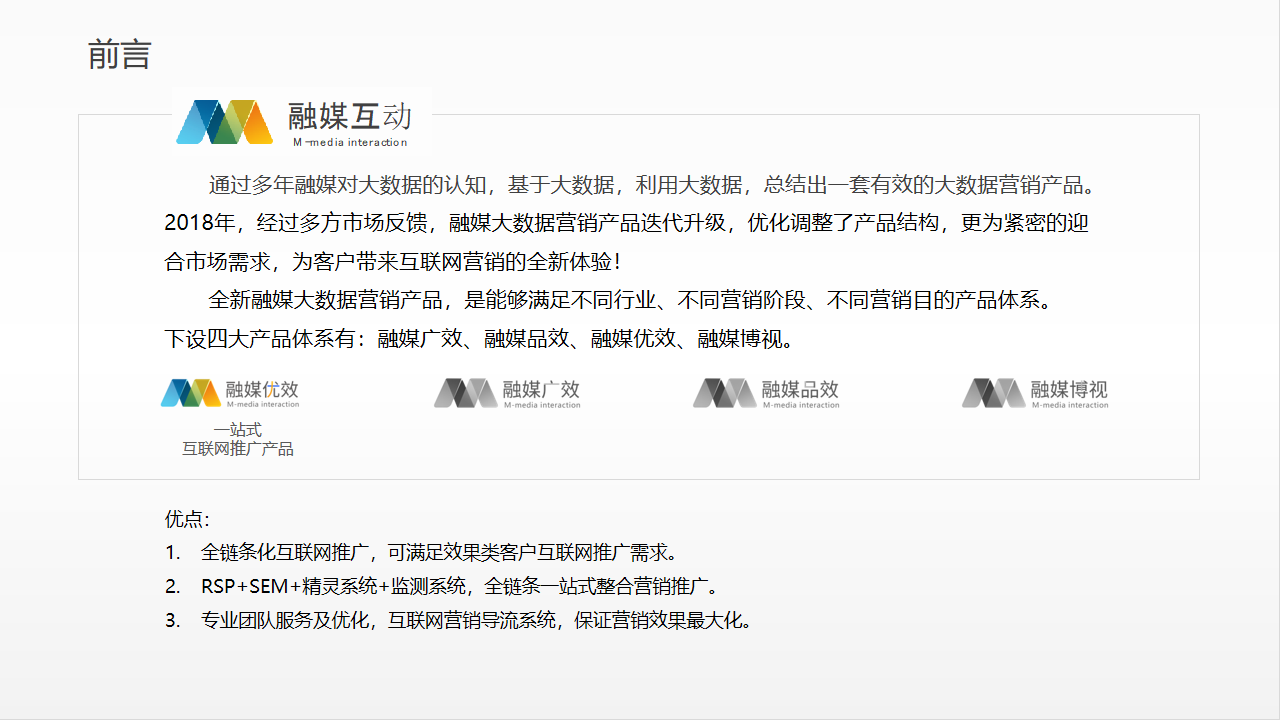Viewport: 1280px width, 720px height.
Task: Click the 融媒品效 product name label
Action: tap(800, 389)
